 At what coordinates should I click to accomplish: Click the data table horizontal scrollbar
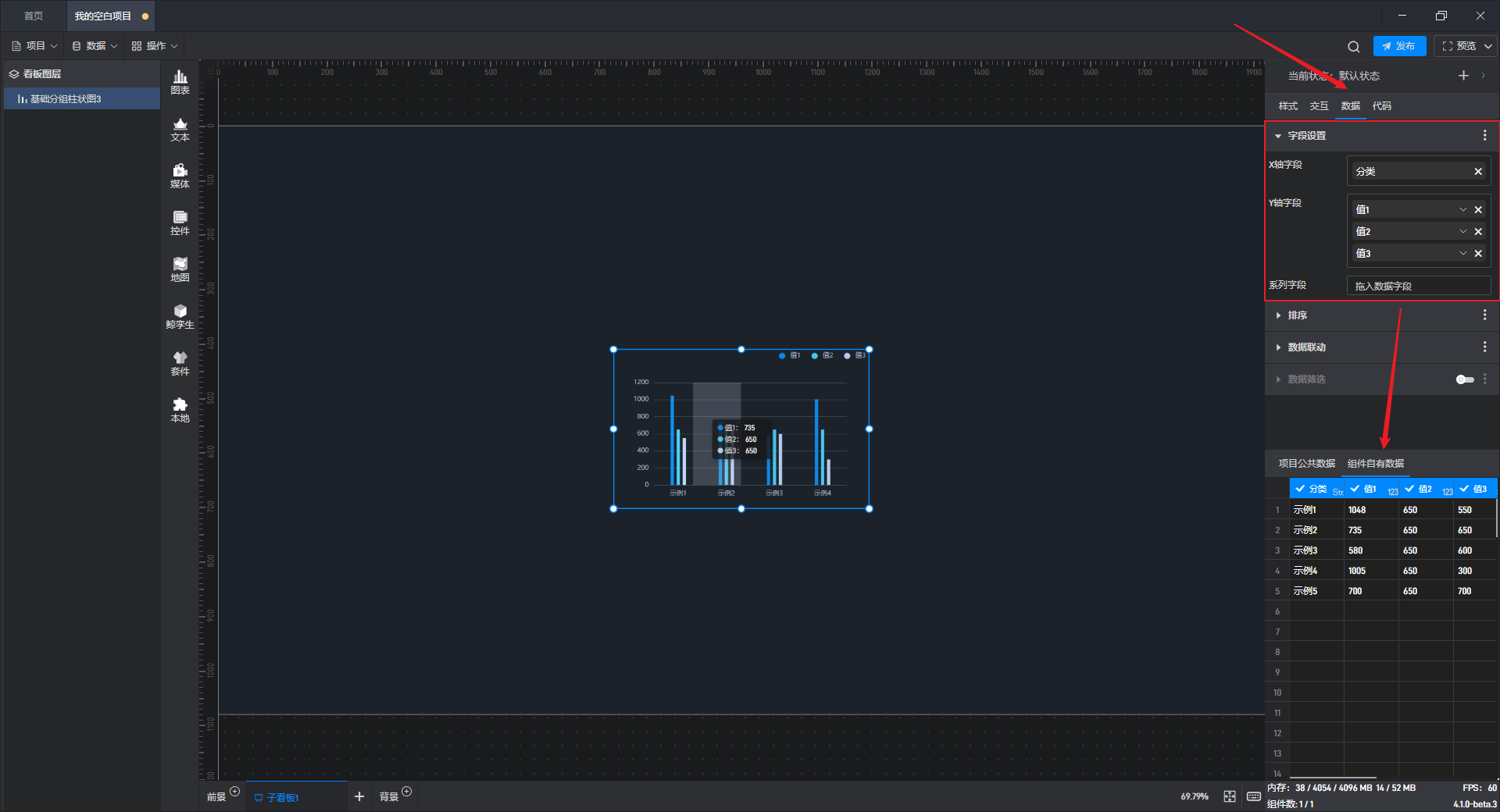tap(1332, 777)
